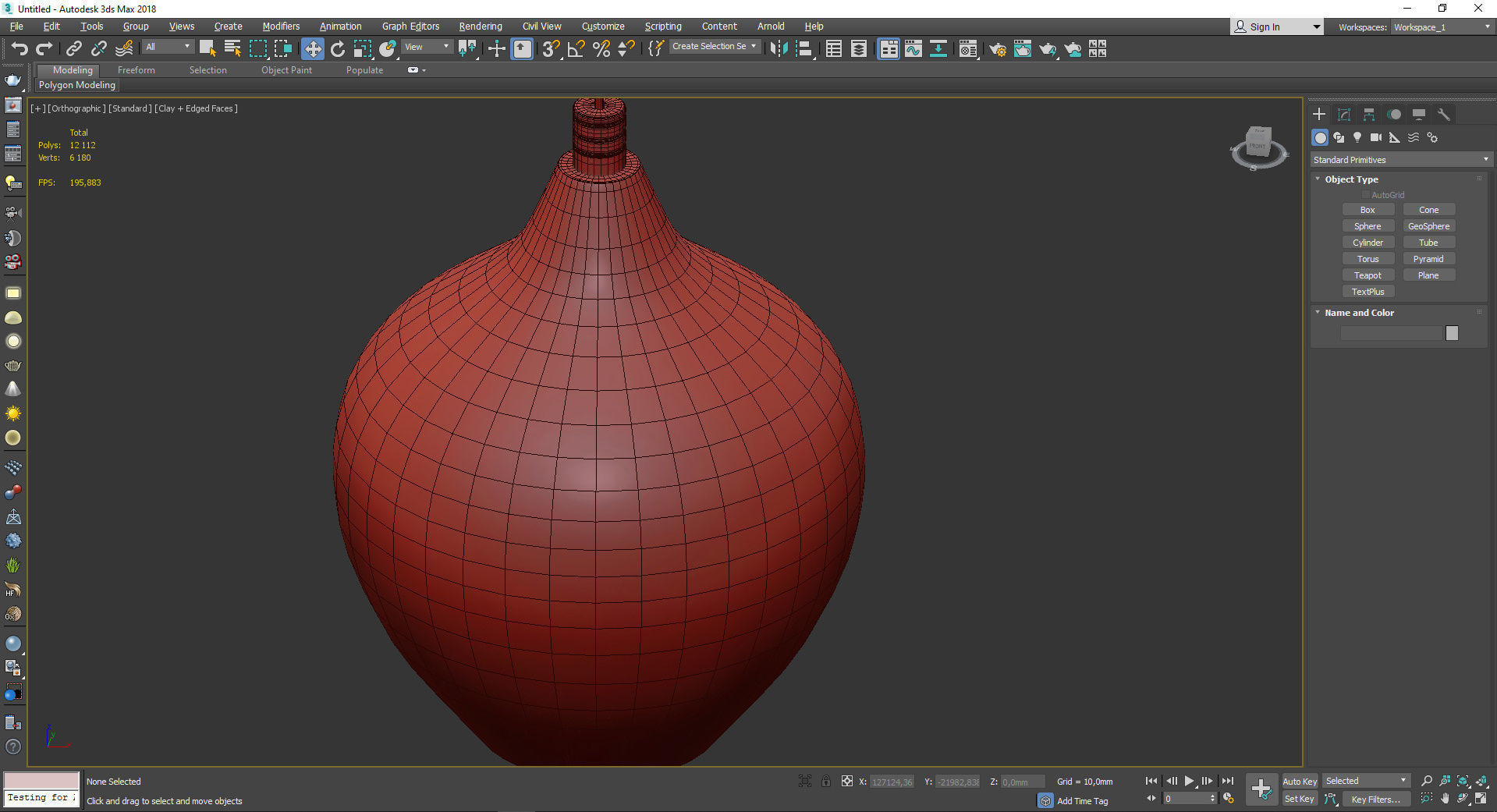This screenshot has width=1497, height=812.
Task: Switch to the Object Paint ribbon tab
Action: [286, 70]
